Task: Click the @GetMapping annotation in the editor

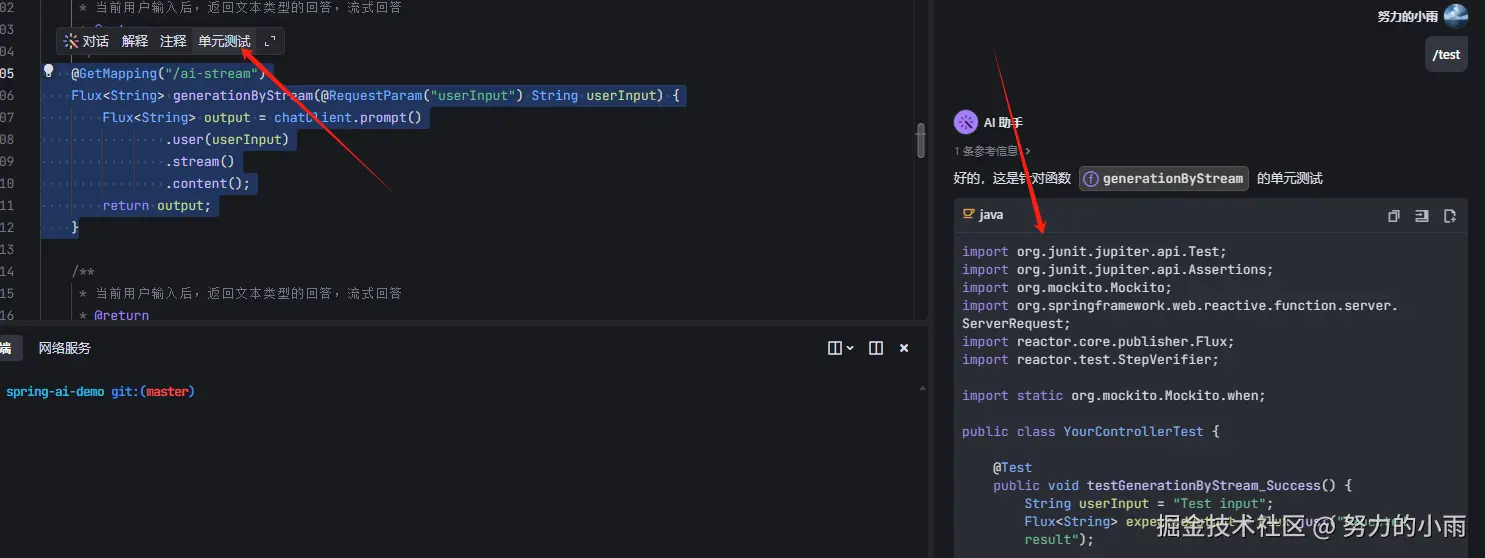Action: pyautogui.click(x=114, y=73)
